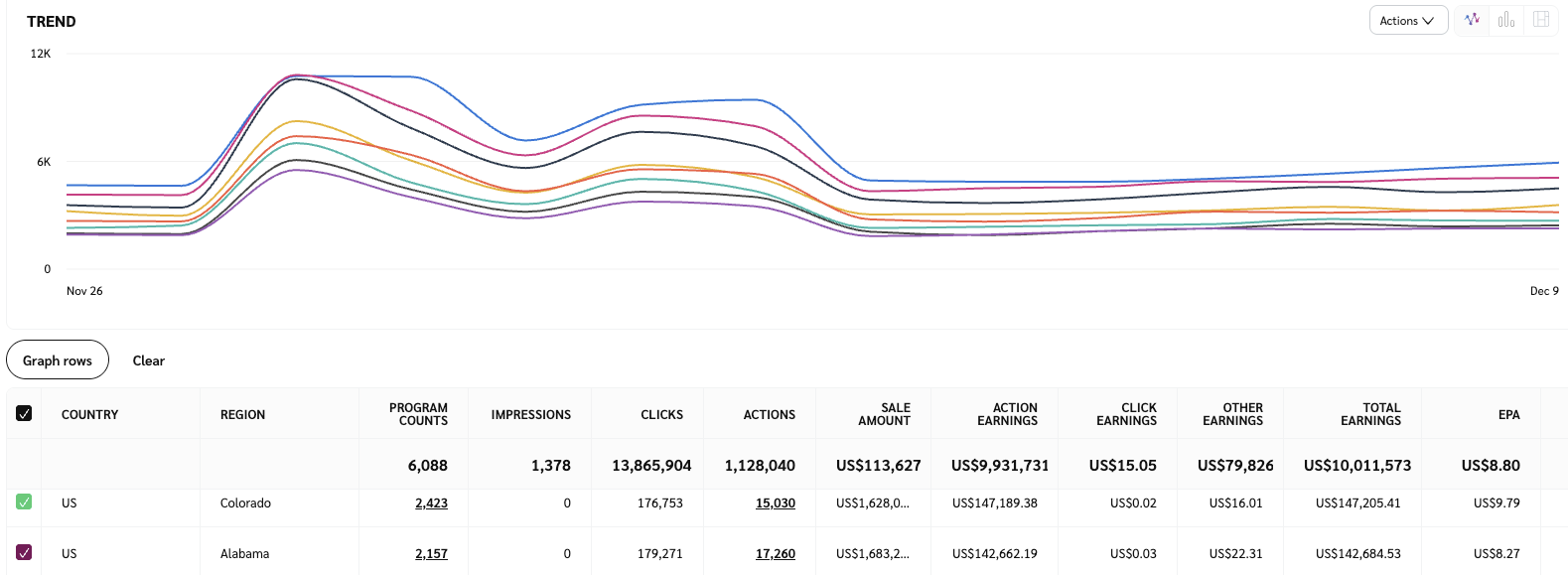The image size is (1568, 575).
Task: Sort by the Impressions column header
Action: pos(530,415)
